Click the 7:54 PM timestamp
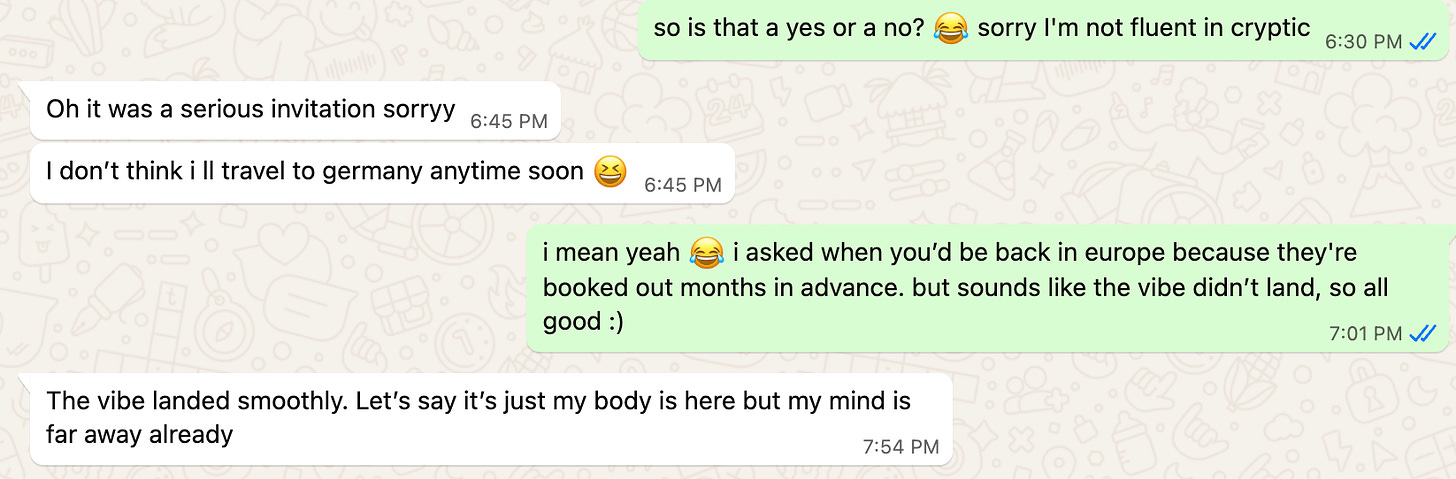The image size is (1456, 479). coord(901,447)
